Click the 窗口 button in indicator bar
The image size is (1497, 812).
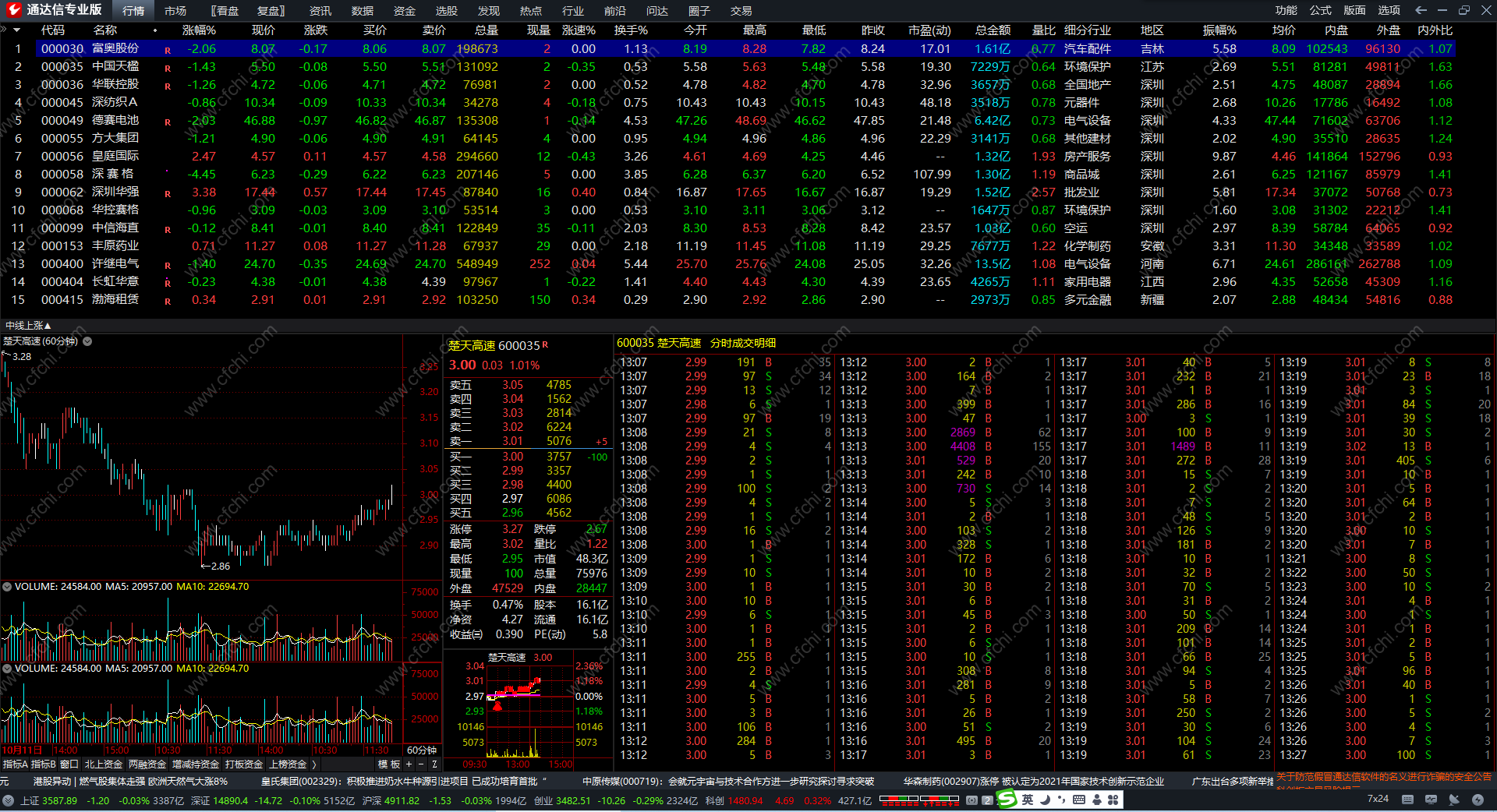click(x=69, y=764)
